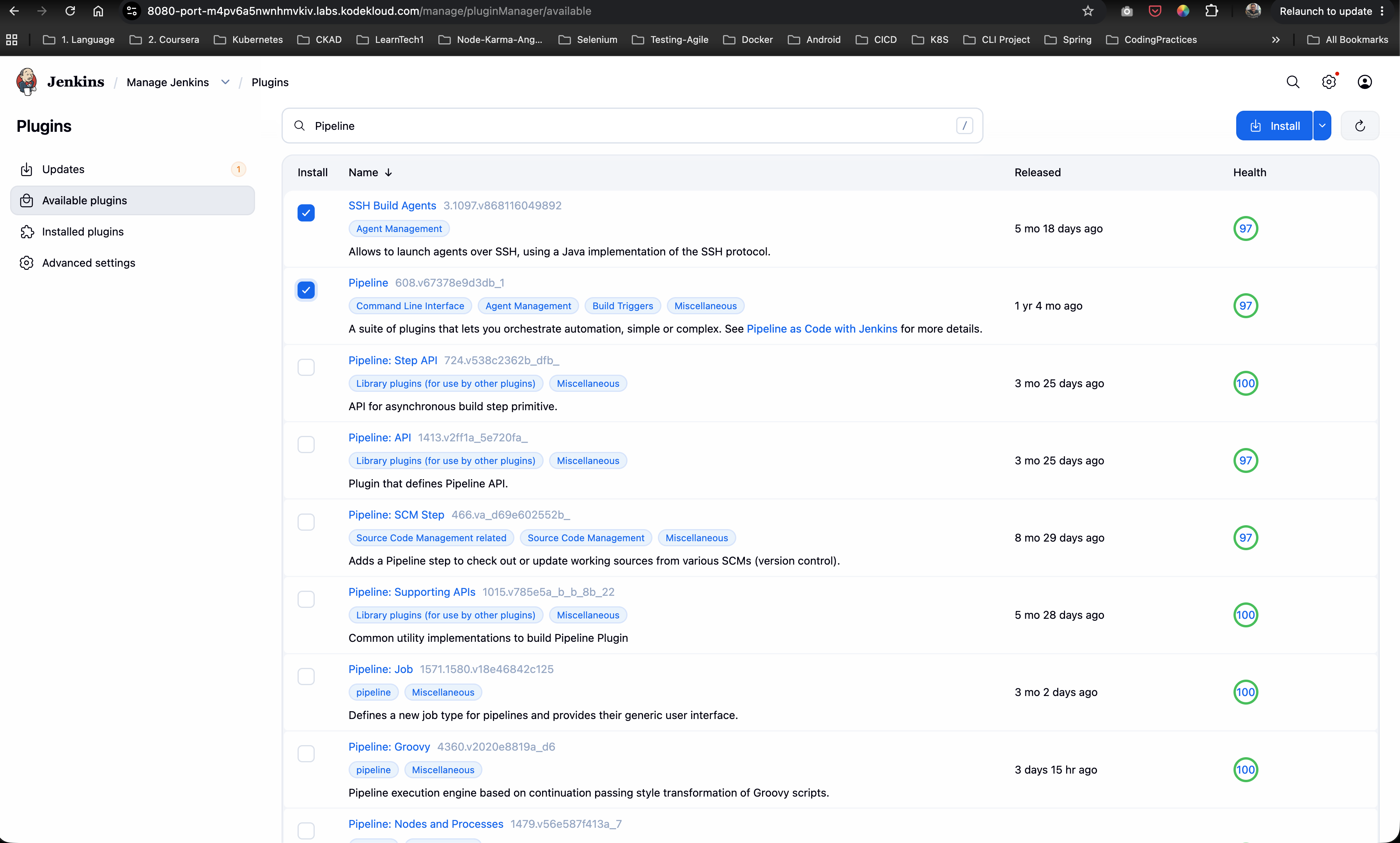Screen dimensions: 1400x843
Task: Open the settings gear with notification dot
Action: pos(1329,82)
